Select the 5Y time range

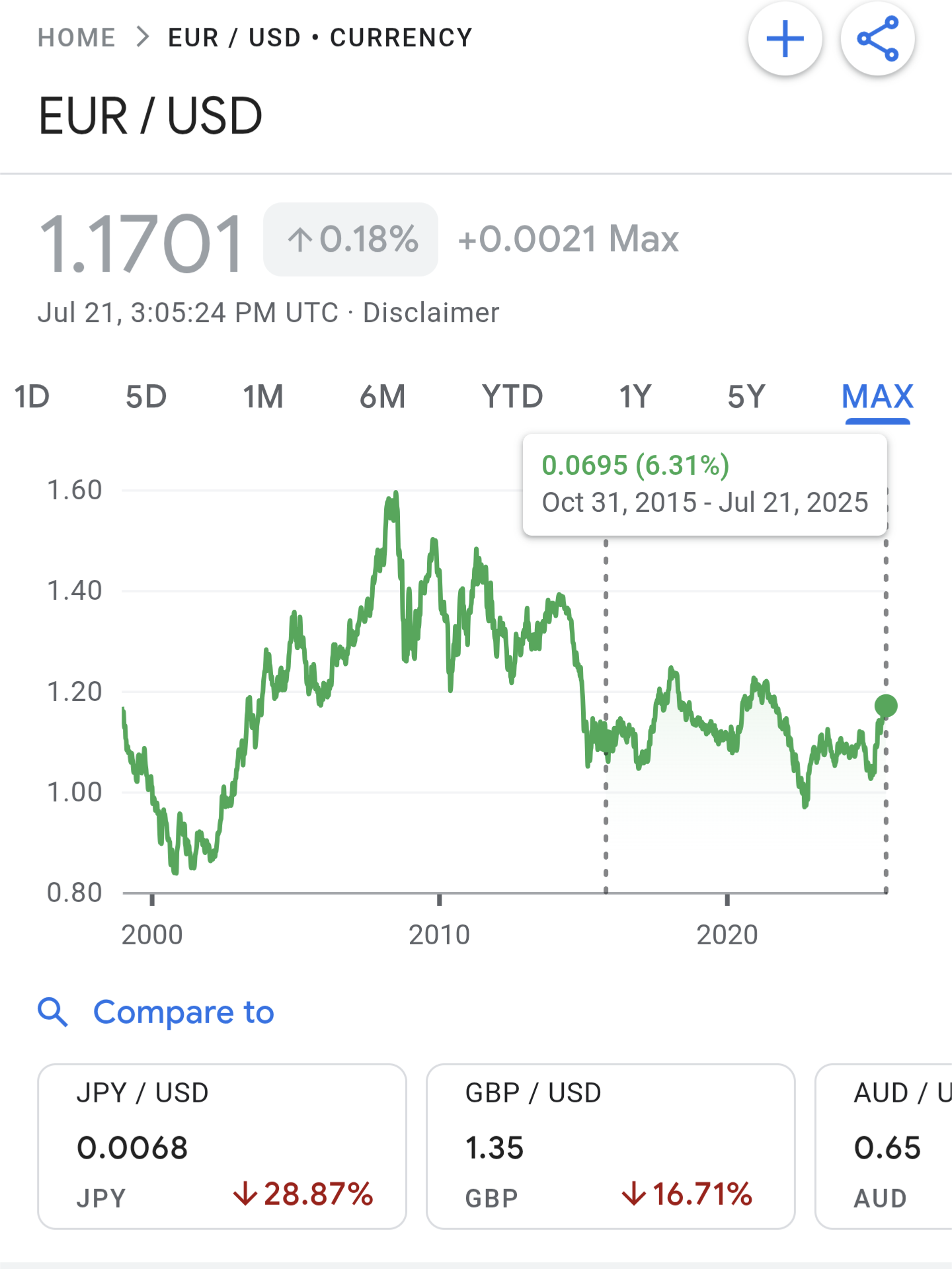[x=746, y=397]
